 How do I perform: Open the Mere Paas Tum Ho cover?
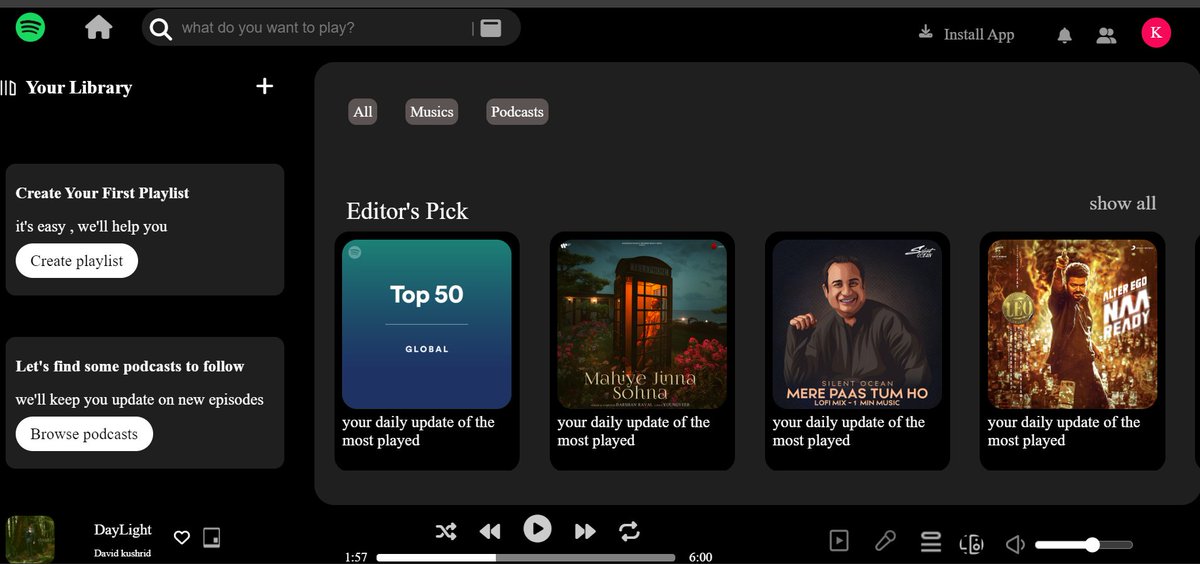pos(857,324)
